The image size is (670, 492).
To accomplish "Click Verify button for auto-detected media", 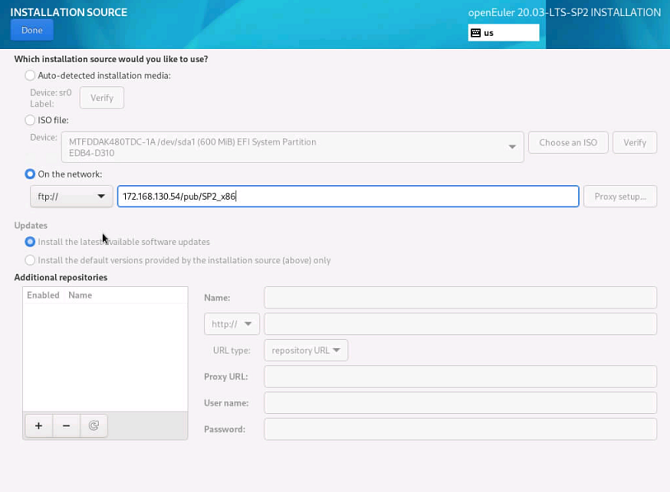I will (x=102, y=97).
